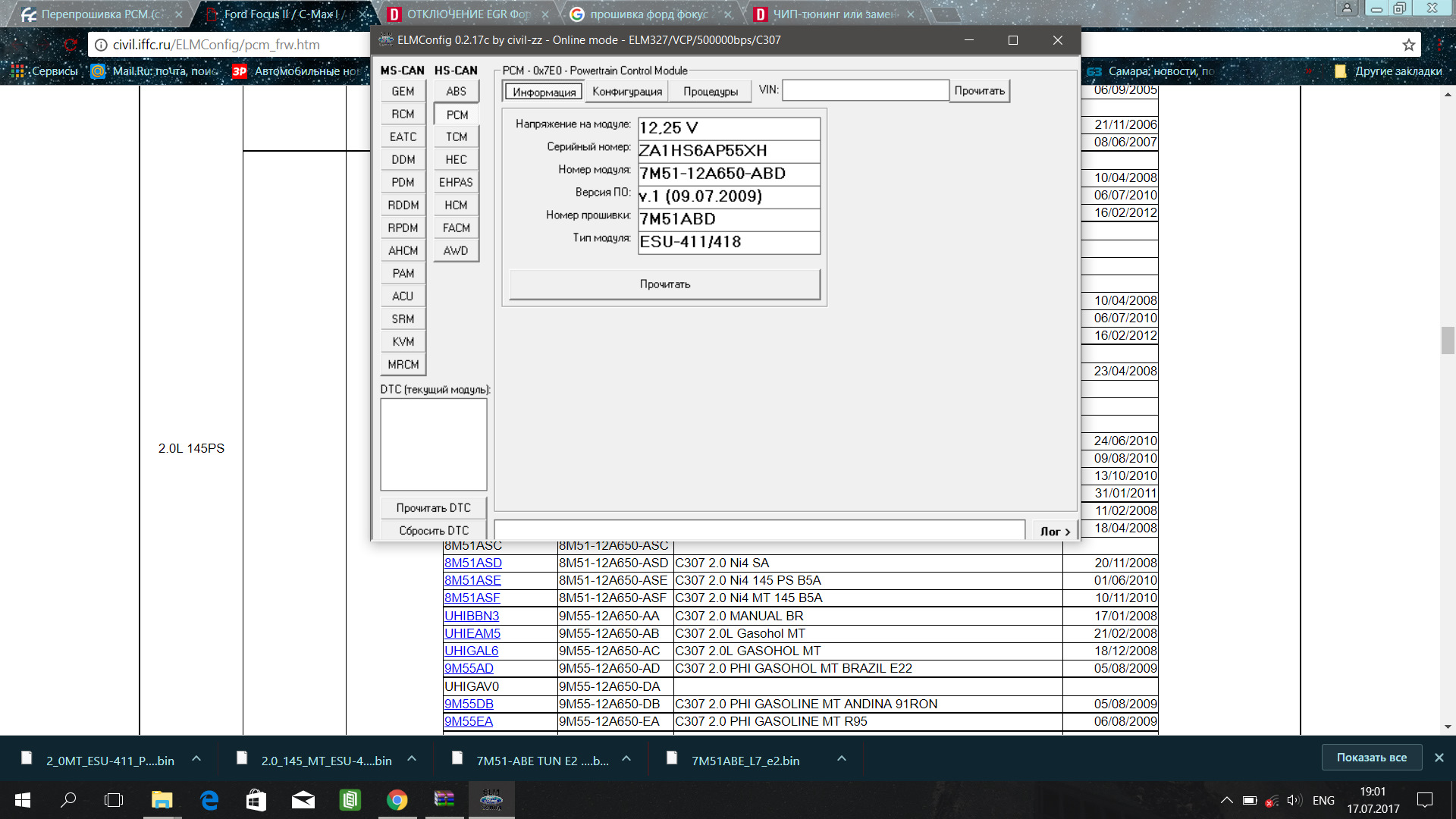Image resolution: width=1456 pixels, height=819 pixels.
Task: Open the Перепрошивка PCM browser tab
Action: pyautogui.click(x=101, y=14)
